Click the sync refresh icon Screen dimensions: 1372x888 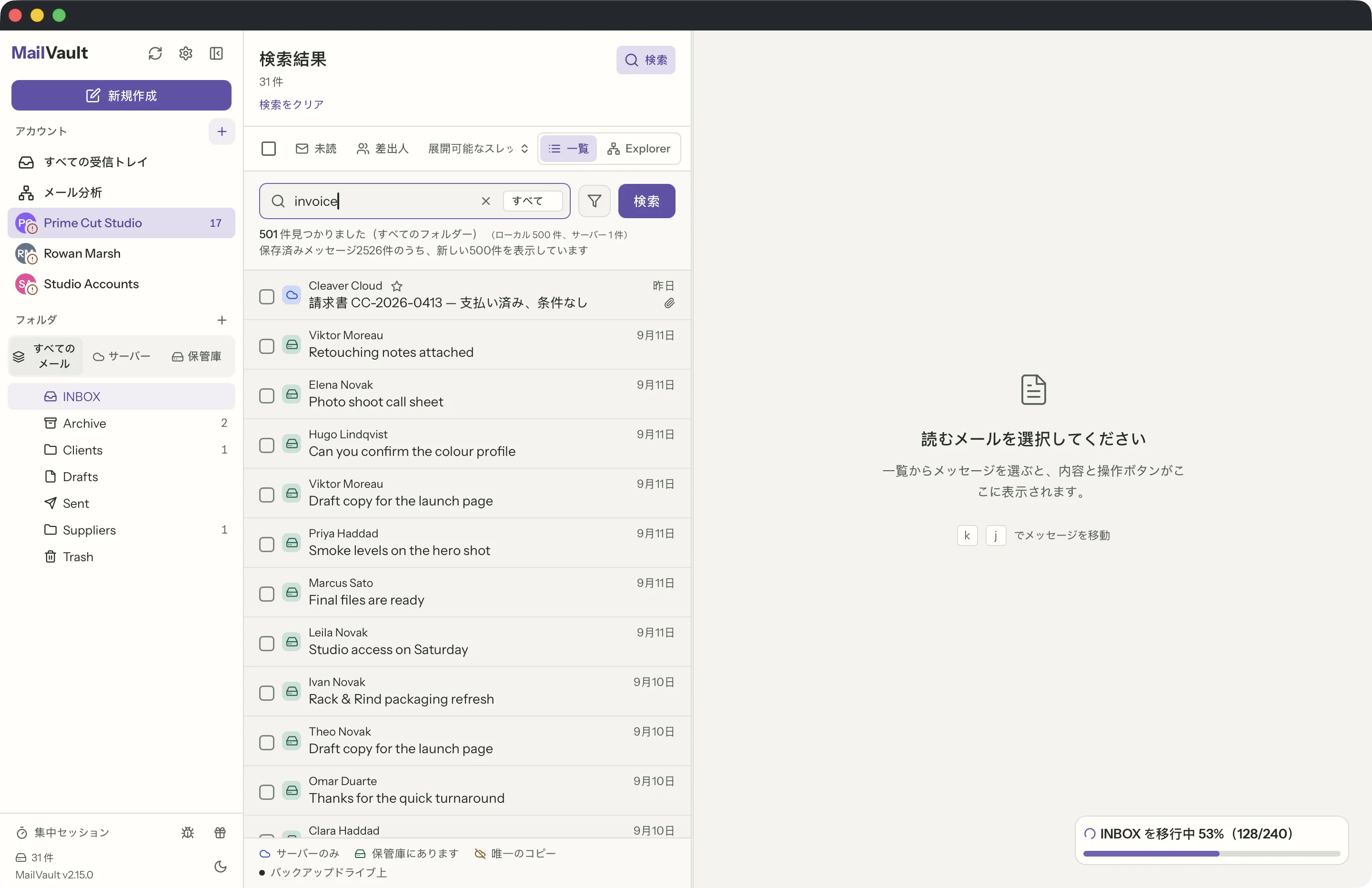tap(155, 54)
